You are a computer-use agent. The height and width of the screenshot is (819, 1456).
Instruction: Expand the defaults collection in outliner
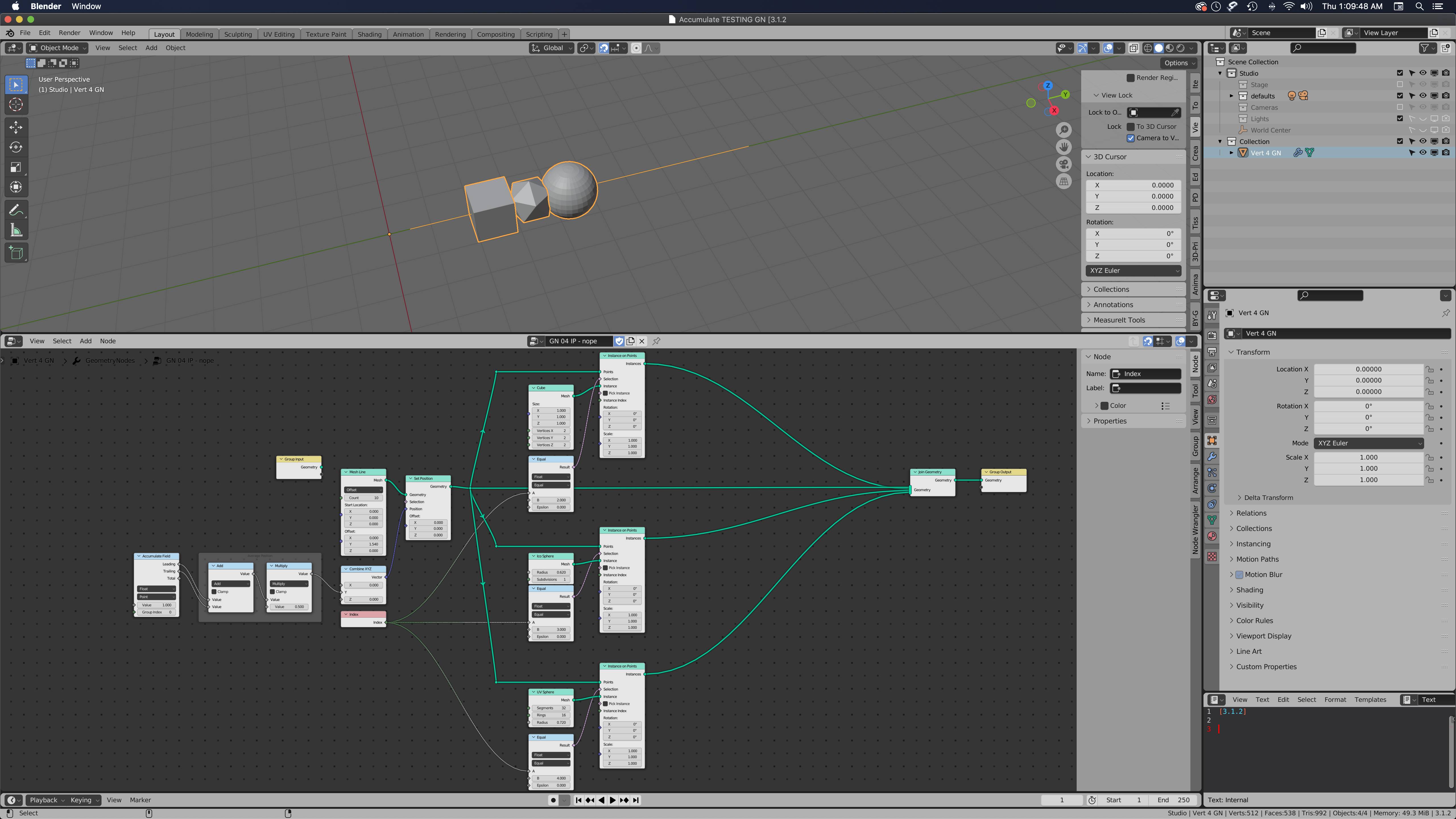(1232, 96)
